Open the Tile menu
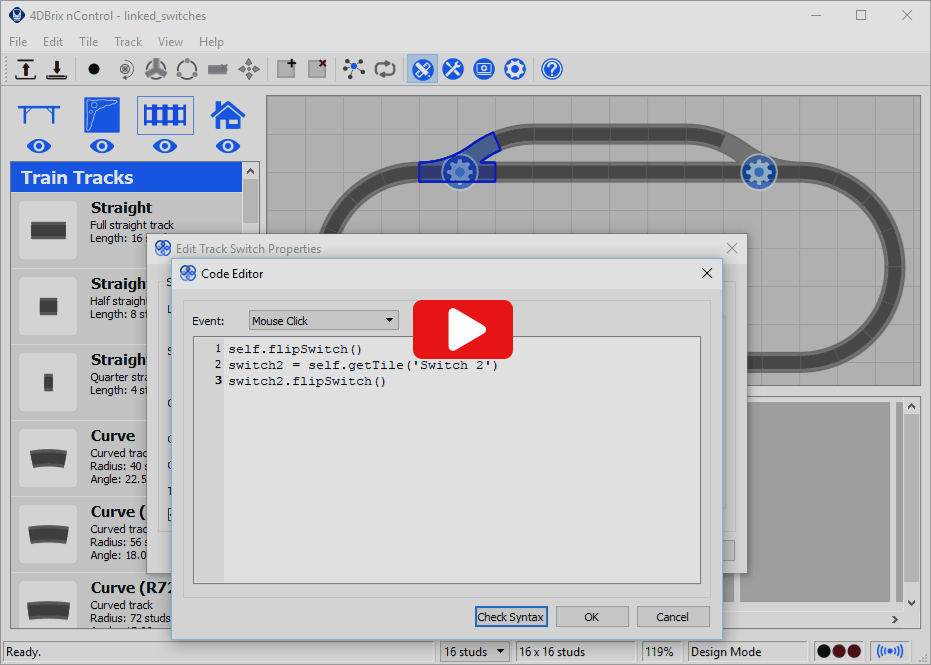The width and height of the screenshot is (931, 665). tap(88, 42)
